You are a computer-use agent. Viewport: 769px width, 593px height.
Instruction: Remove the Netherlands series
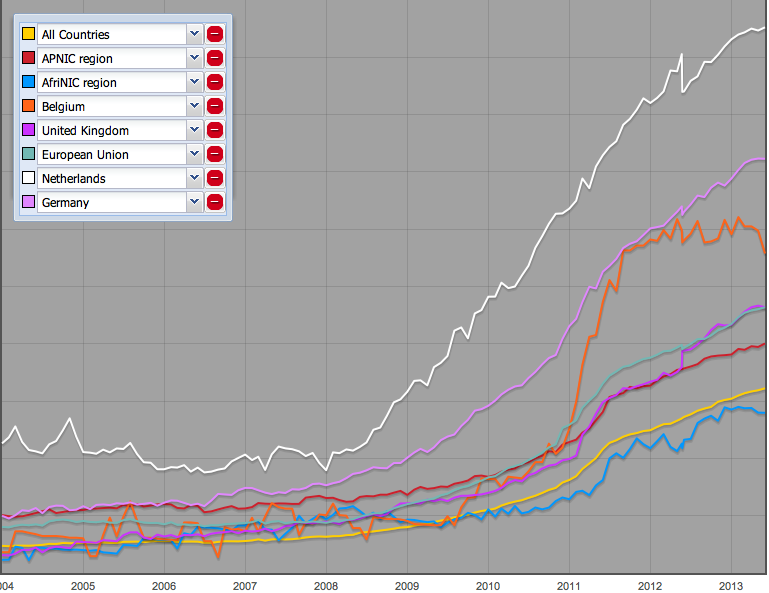tap(215, 178)
